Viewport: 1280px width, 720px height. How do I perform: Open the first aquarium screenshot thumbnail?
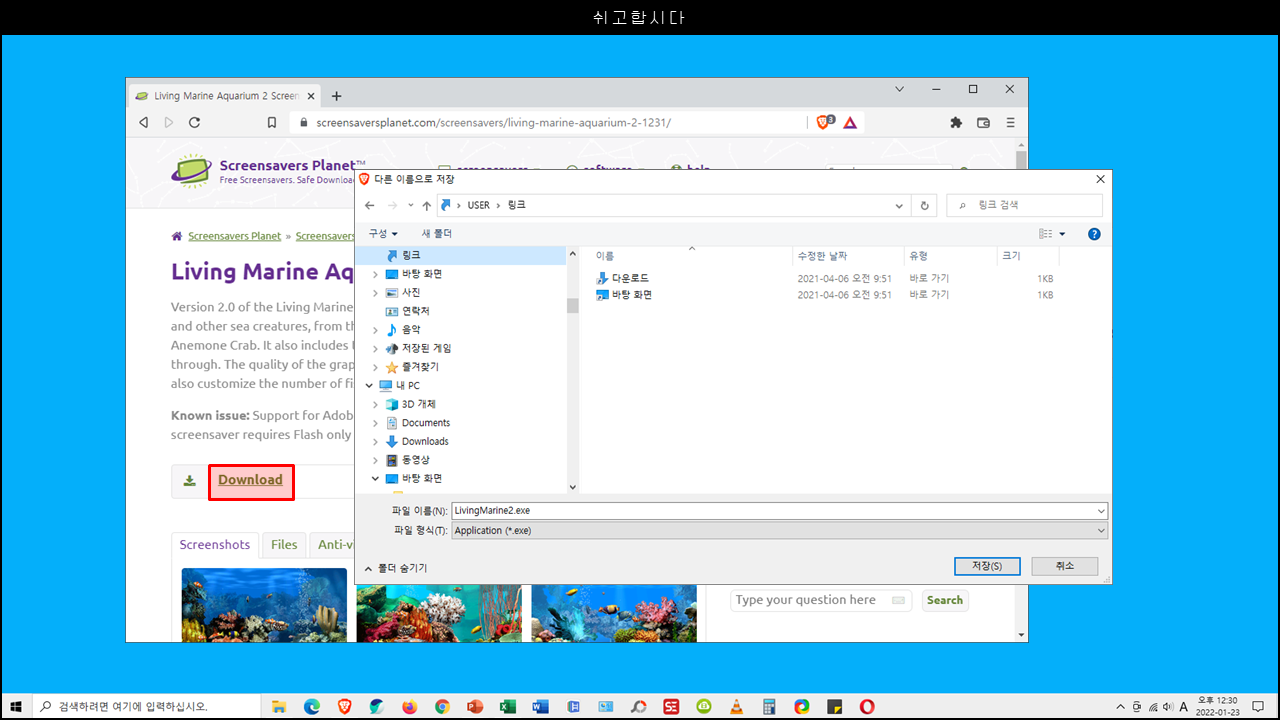click(264, 605)
